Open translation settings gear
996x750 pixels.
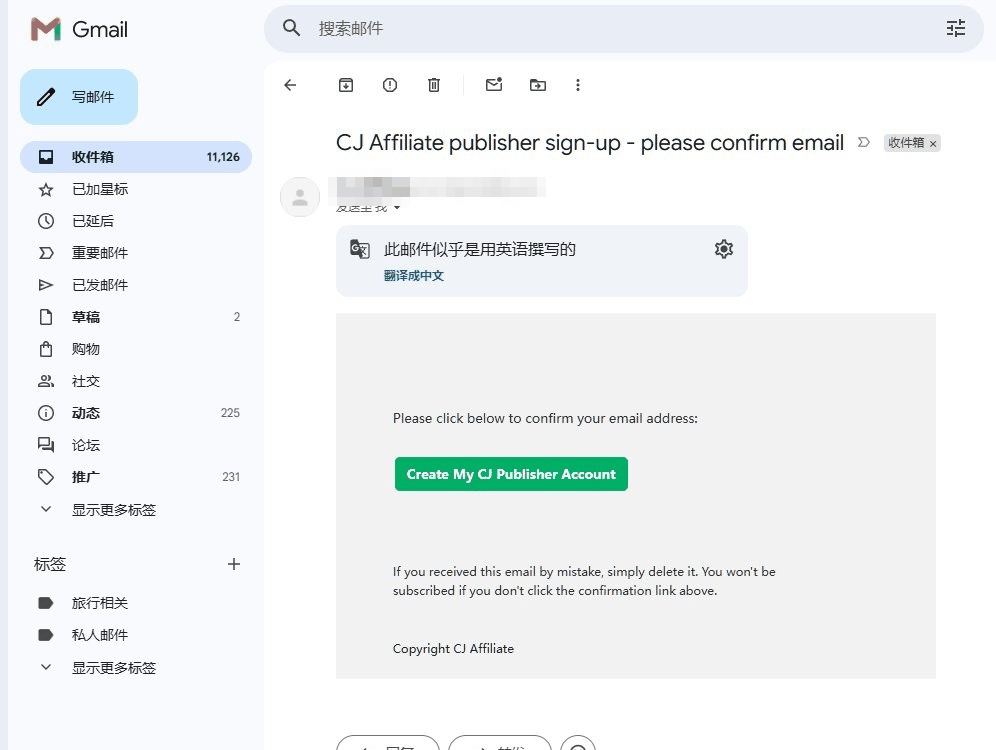pos(723,249)
